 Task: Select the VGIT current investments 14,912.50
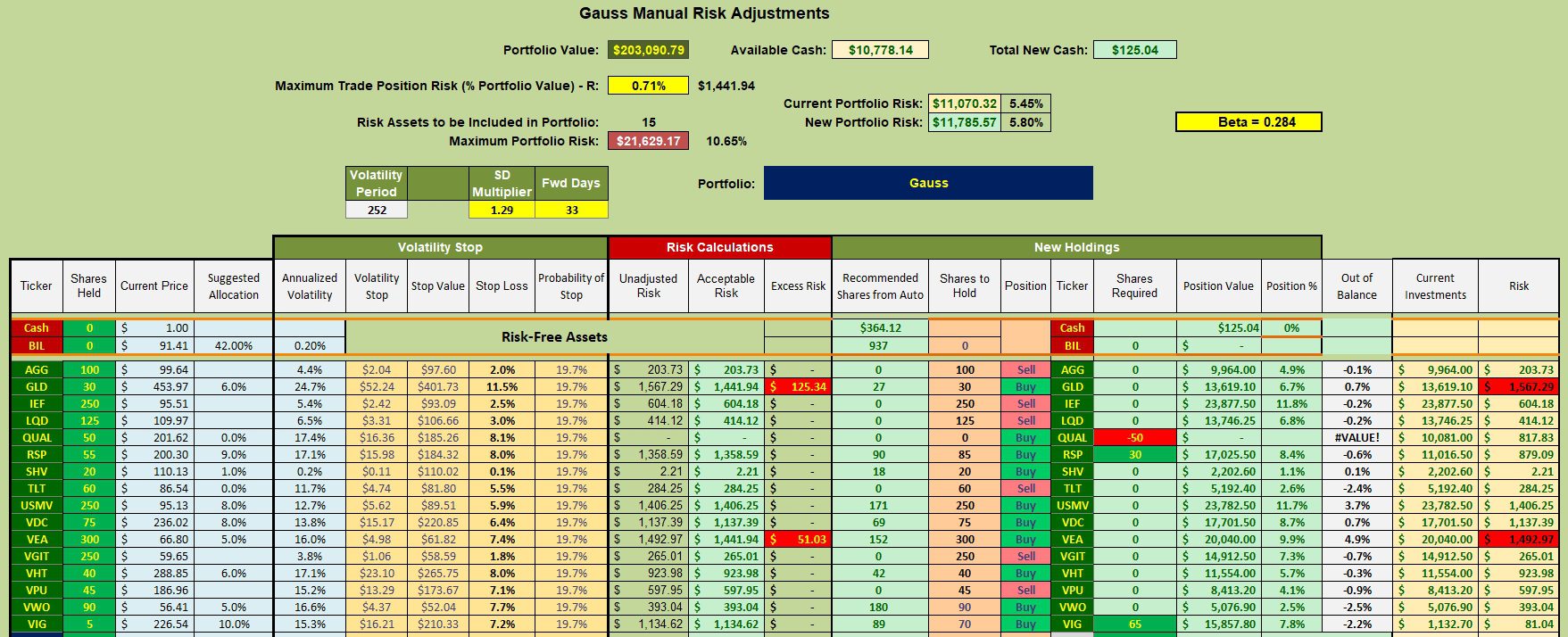[x=1435, y=556]
